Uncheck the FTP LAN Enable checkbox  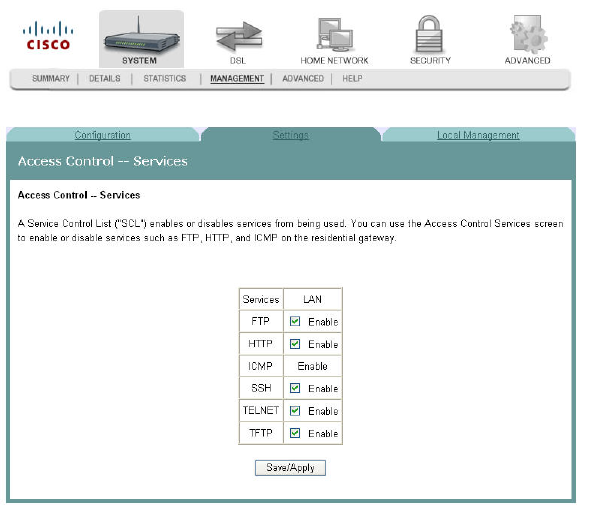point(295,322)
